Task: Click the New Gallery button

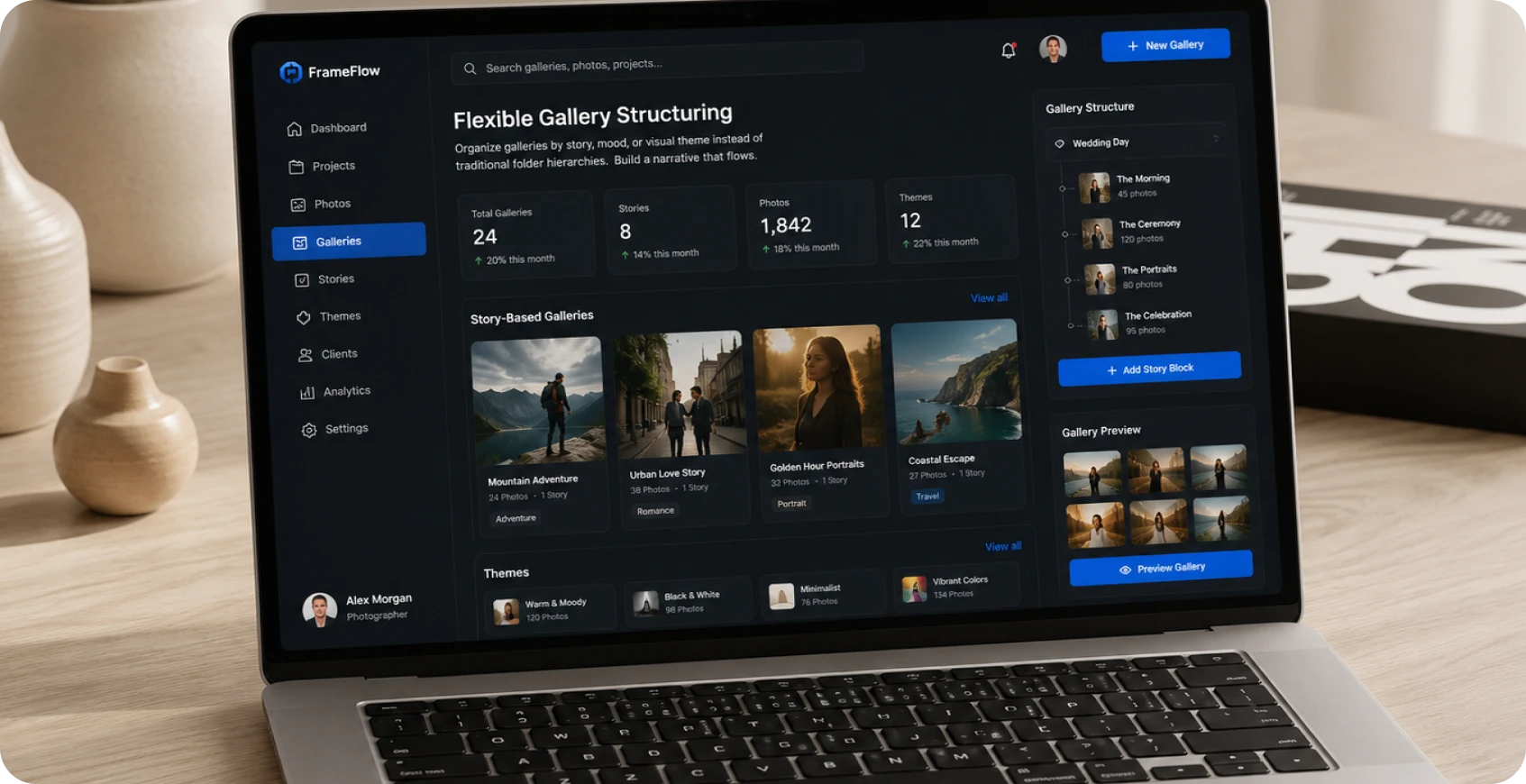Action: pyautogui.click(x=1165, y=45)
